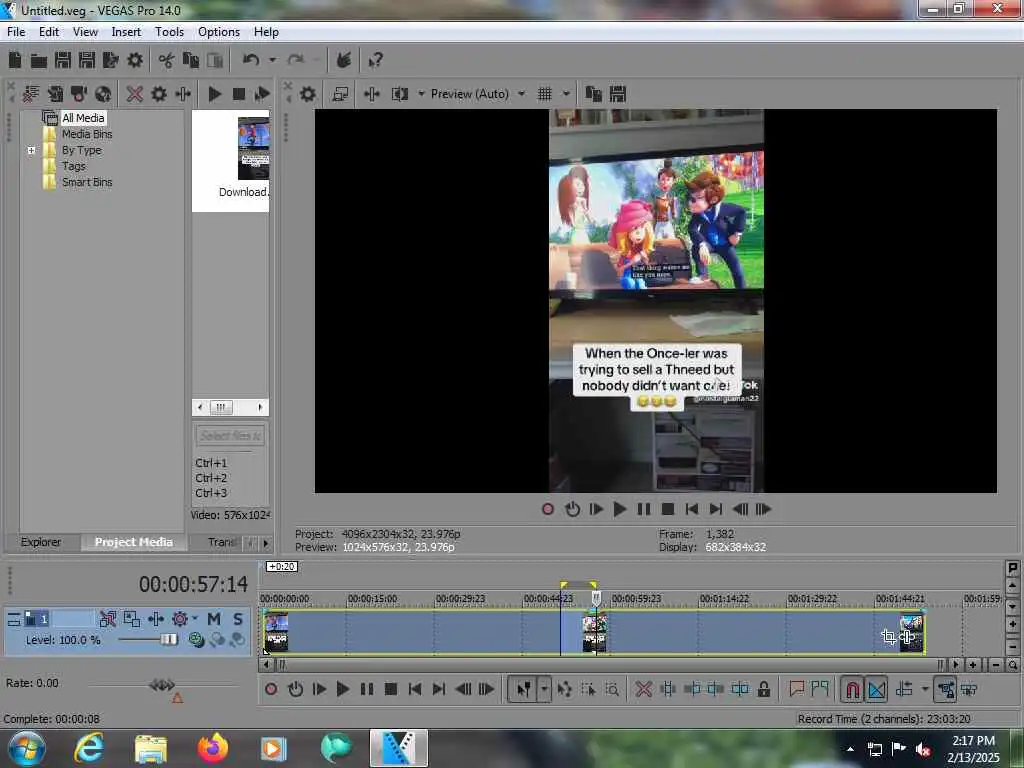The image size is (1024, 768).
Task: Switch to the Transitions tab
Action: (x=222, y=542)
